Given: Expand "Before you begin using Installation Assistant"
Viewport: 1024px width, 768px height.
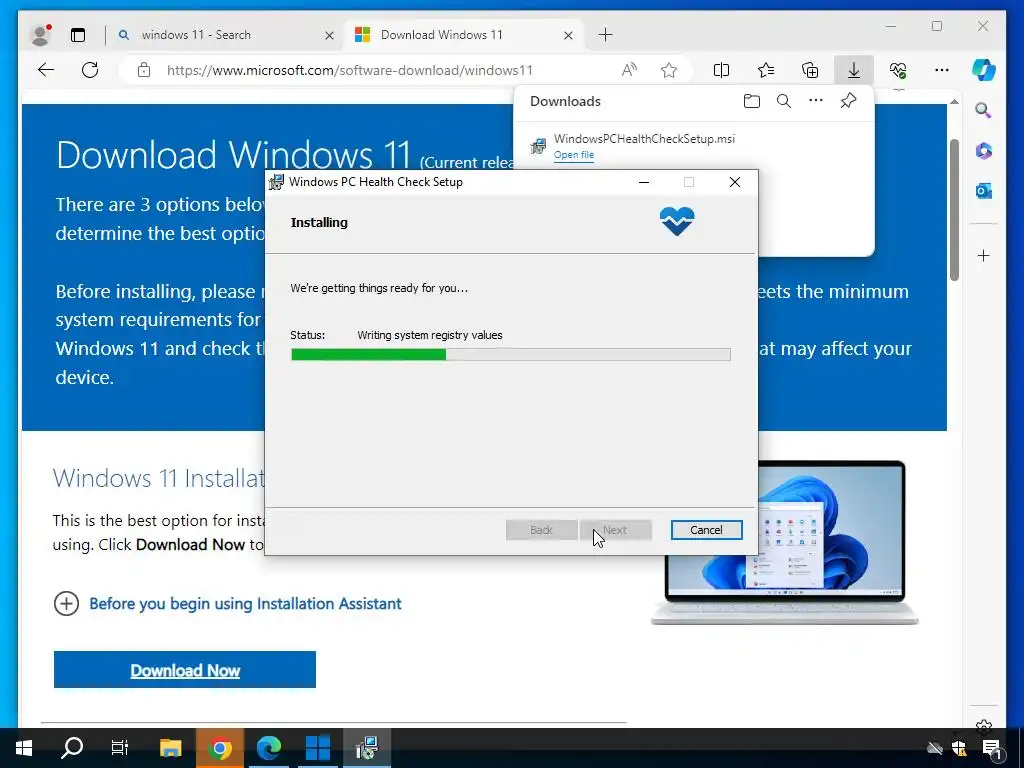Looking at the screenshot, I should tap(227, 603).
